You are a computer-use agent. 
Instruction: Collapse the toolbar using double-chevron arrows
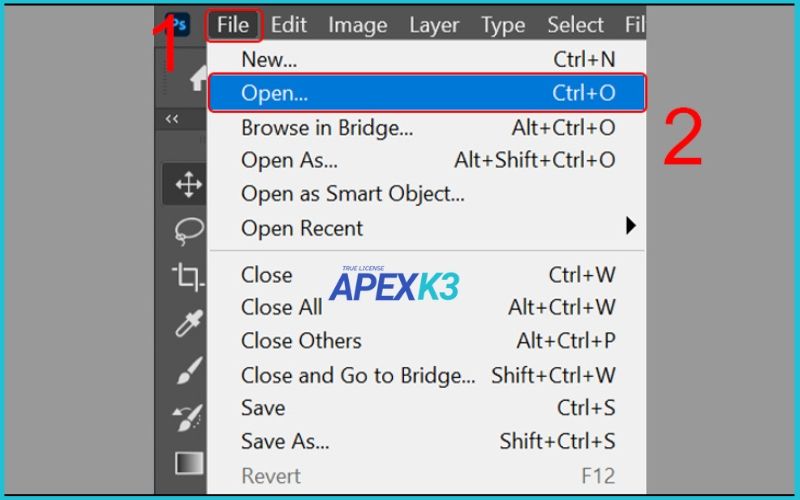(x=172, y=119)
